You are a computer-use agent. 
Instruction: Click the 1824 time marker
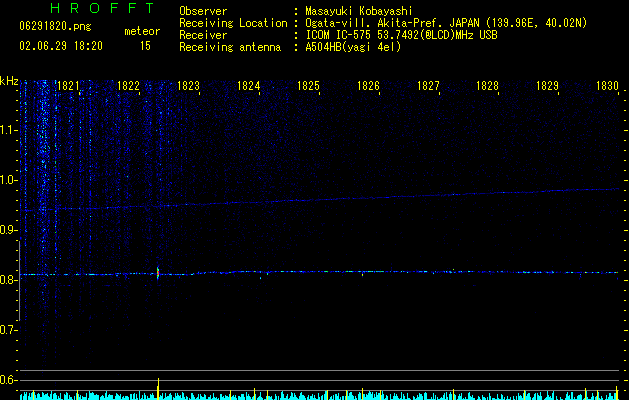tap(248, 86)
